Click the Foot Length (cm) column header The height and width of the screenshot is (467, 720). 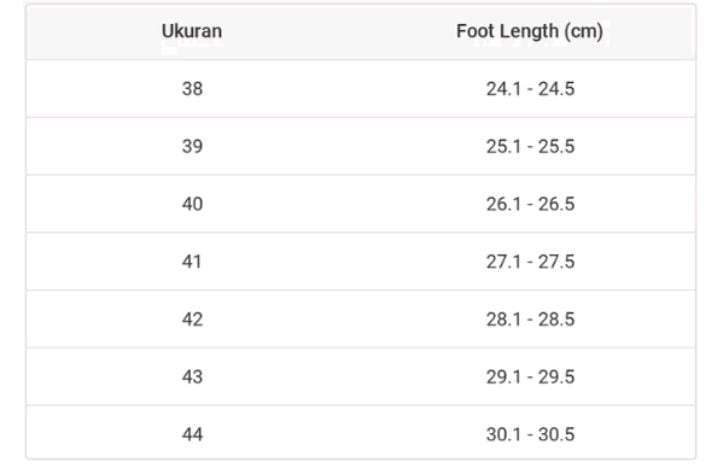(529, 32)
